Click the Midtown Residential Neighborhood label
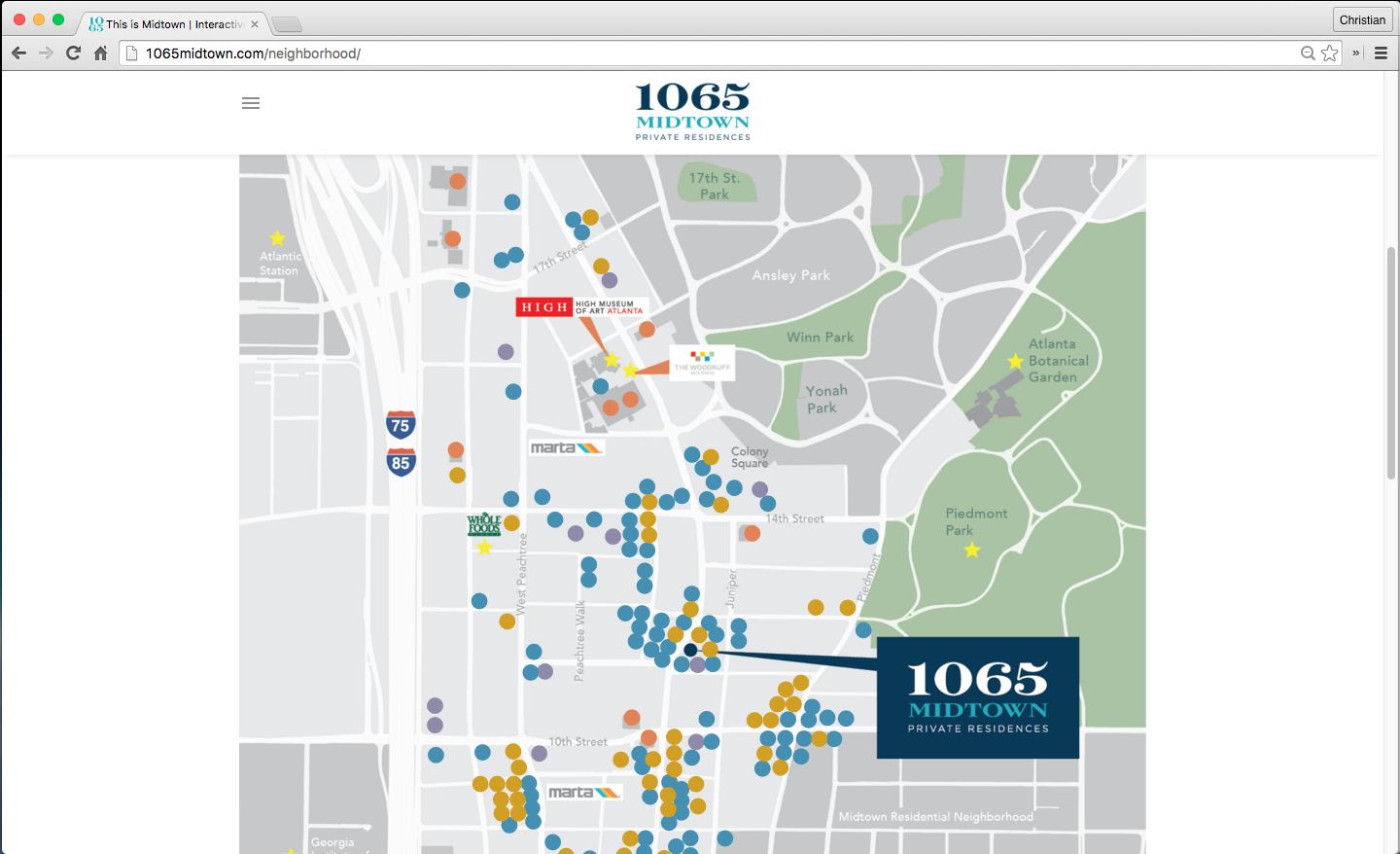This screenshot has height=854, width=1400. [x=936, y=817]
